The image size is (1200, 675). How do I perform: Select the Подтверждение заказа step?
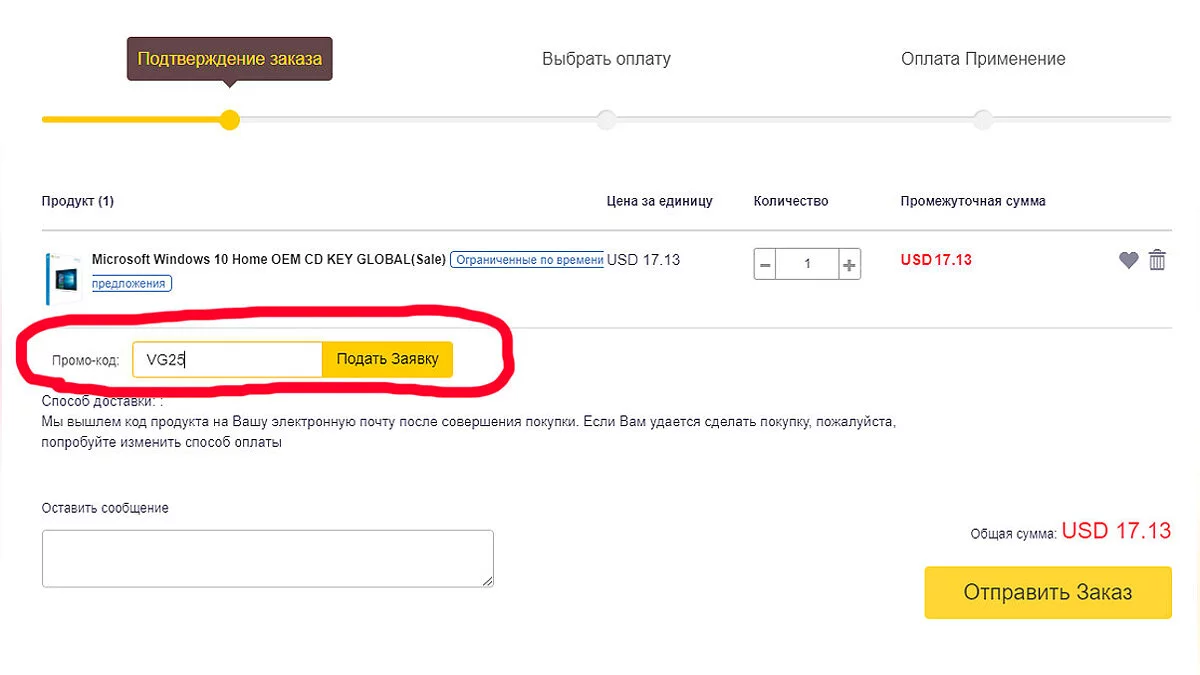(x=229, y=59)
